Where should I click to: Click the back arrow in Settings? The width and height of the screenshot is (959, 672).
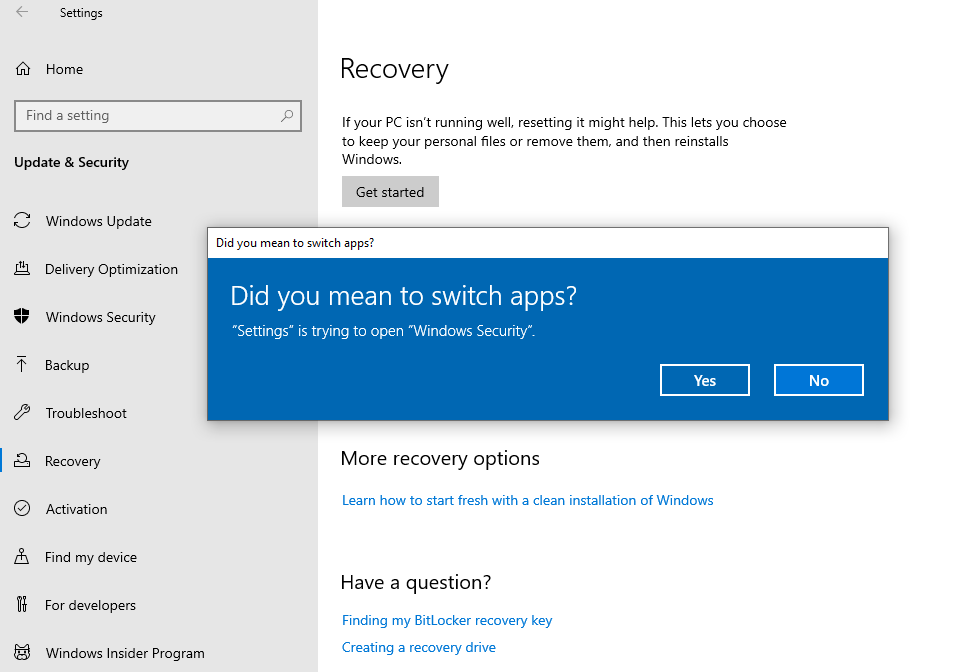coord(22,12)
